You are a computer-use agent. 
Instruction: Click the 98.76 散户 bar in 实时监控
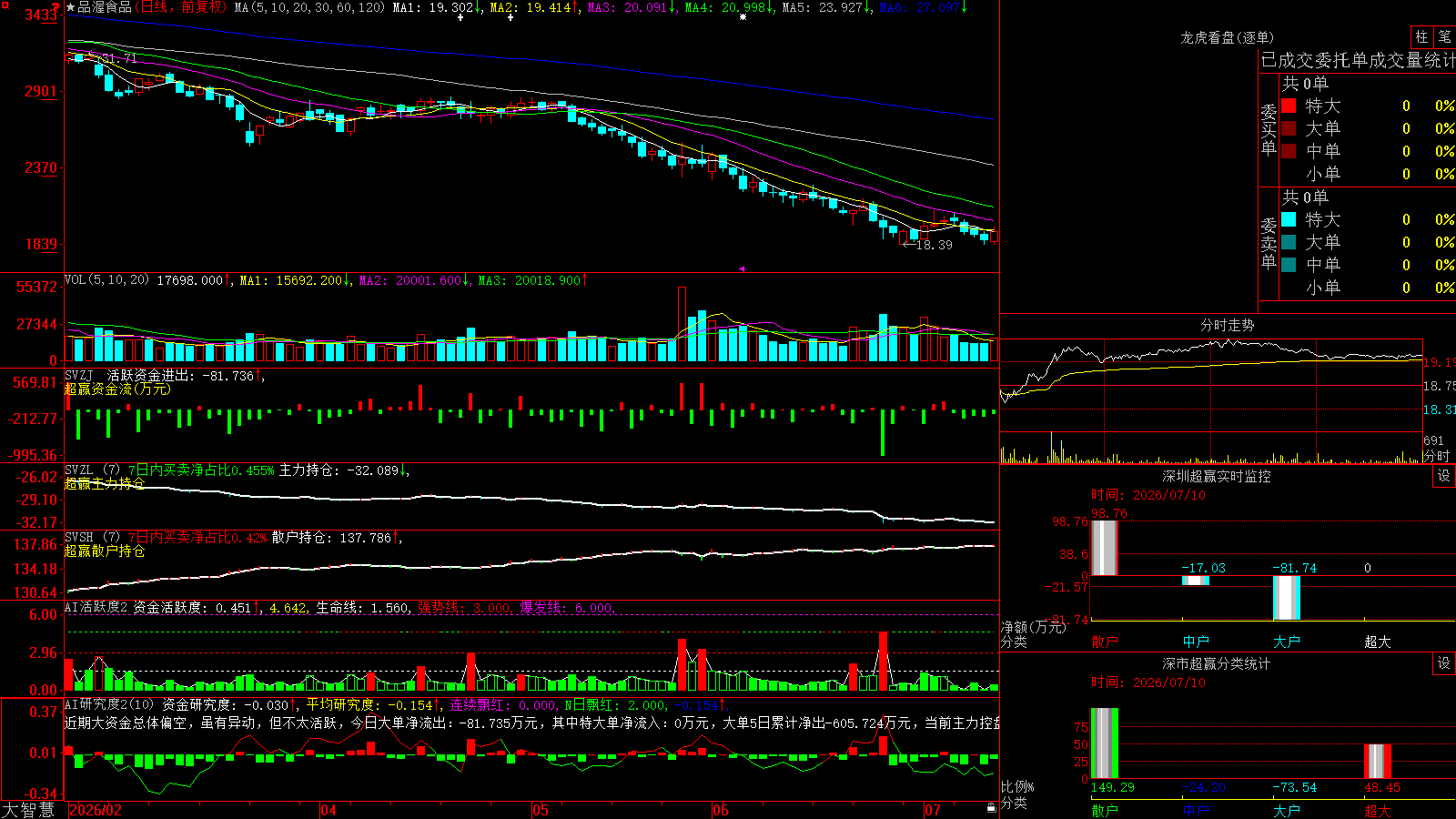coord(1105,548)
